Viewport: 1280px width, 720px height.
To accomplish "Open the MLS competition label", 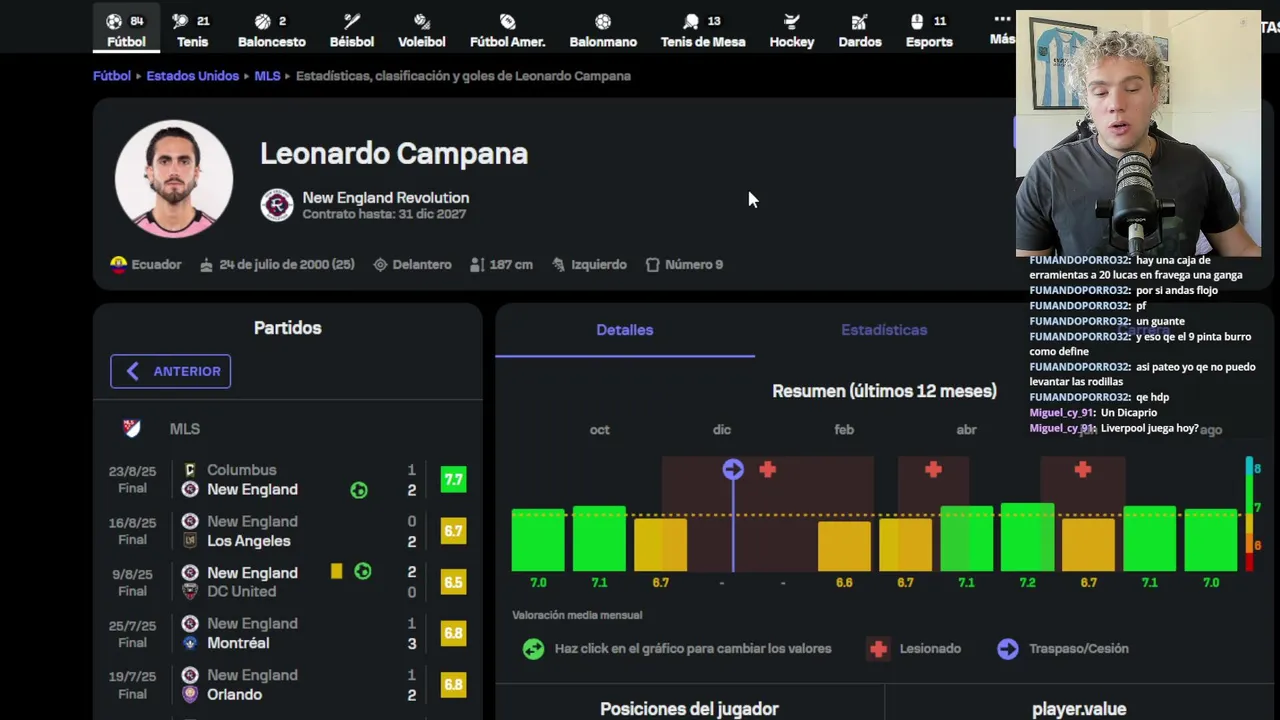I will tap(184, 428).
